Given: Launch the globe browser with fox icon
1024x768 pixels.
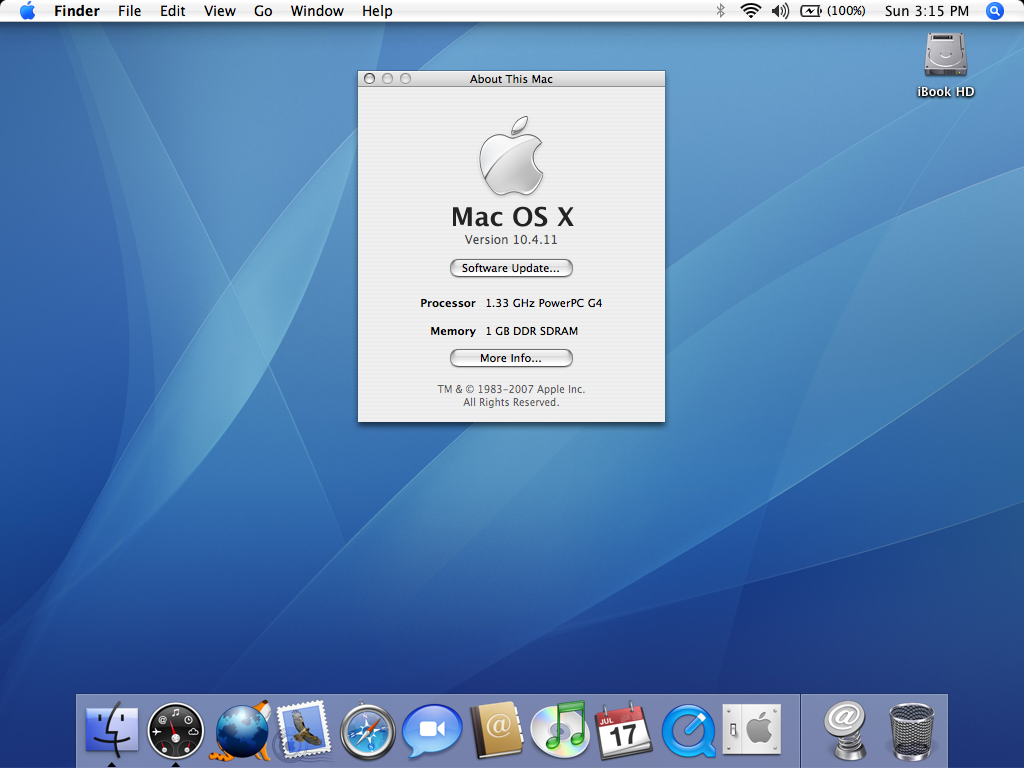Looking at the screenshot, I should click(240, 731).
